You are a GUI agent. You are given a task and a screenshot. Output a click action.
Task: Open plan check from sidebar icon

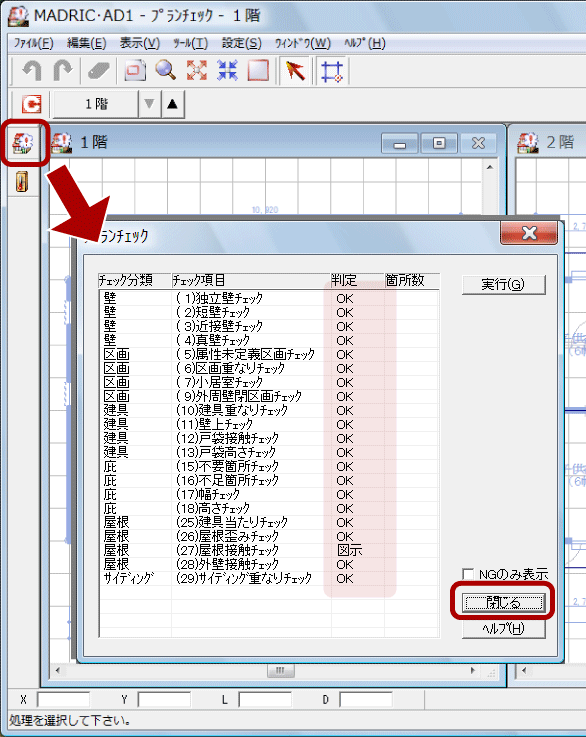pyautogui.click(x=23, y=143)
